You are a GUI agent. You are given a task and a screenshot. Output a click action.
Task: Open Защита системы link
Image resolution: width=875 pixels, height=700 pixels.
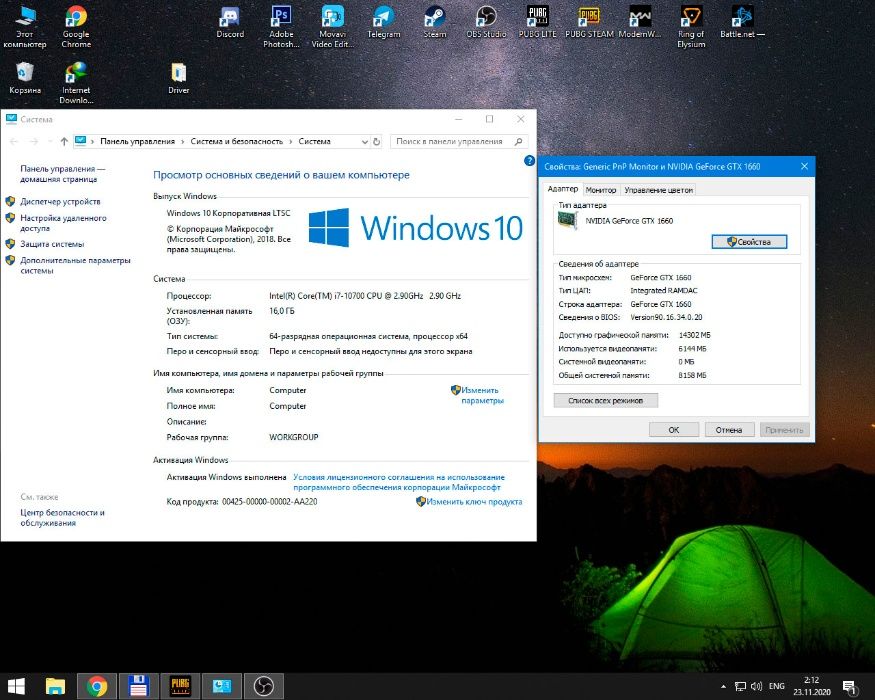(x=52, y=244)
